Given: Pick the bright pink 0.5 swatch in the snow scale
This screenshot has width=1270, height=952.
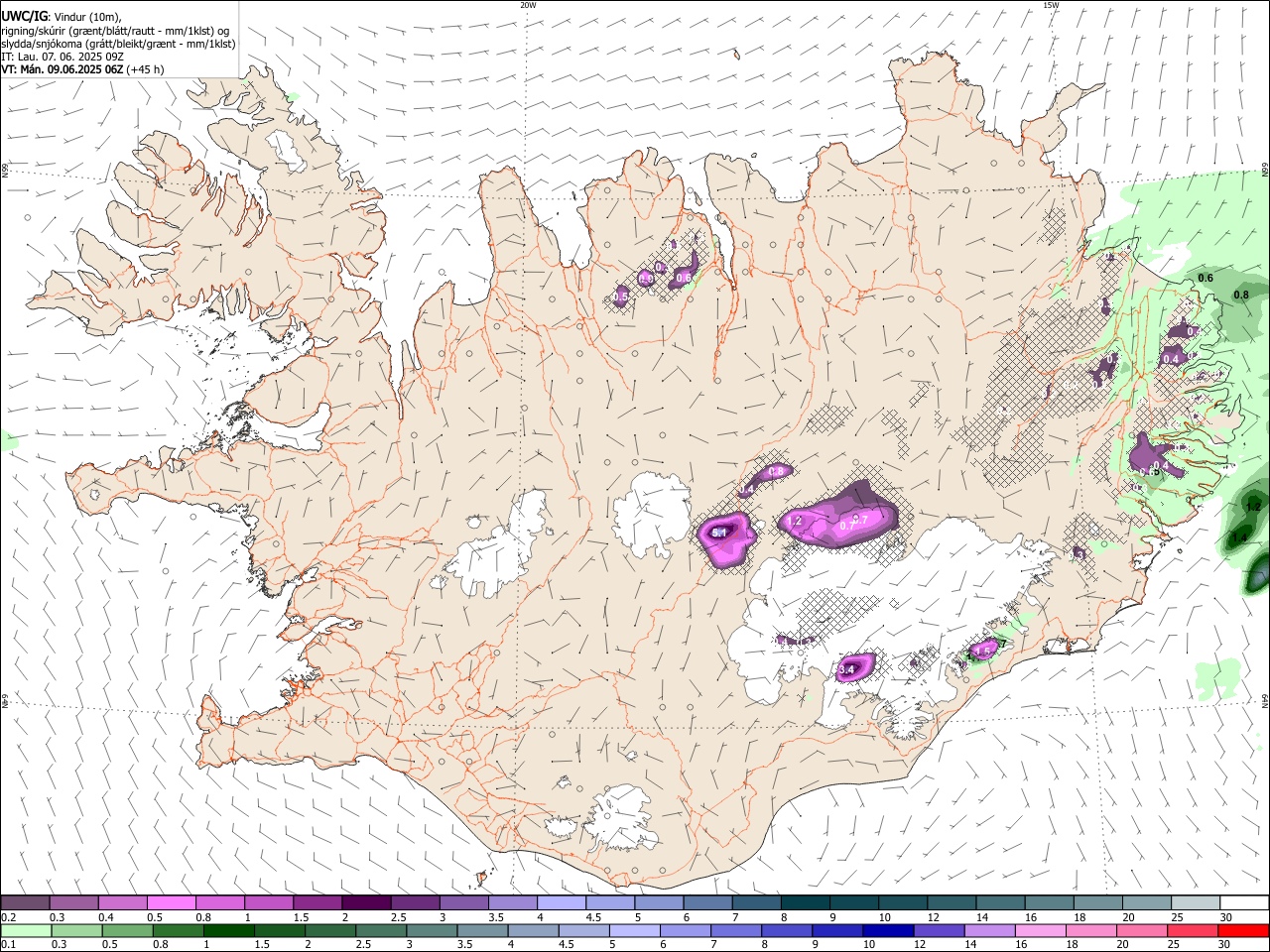Looking at the screenshot, I should (x=171, y=902).
